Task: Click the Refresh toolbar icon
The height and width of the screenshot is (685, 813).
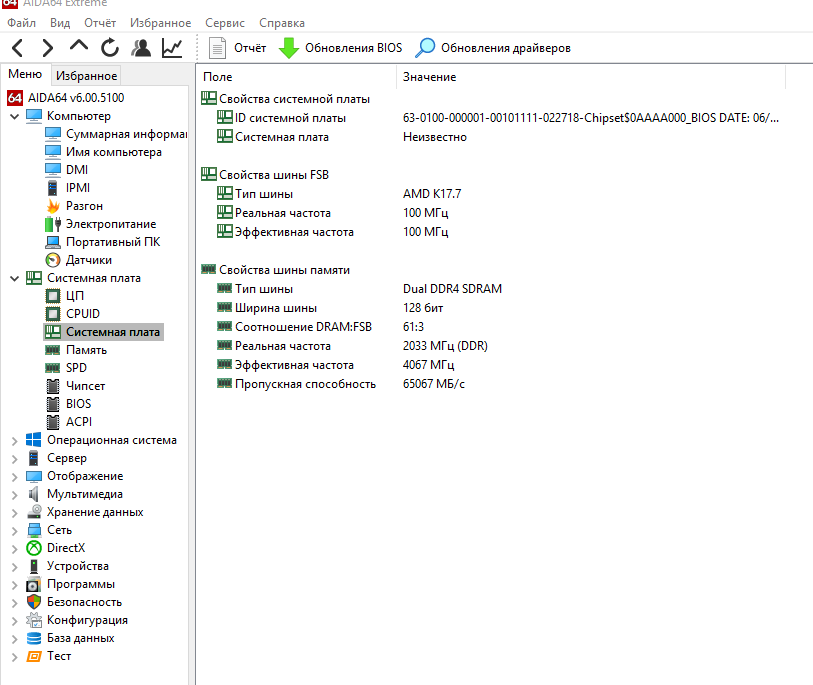Action: coord(109,48)
